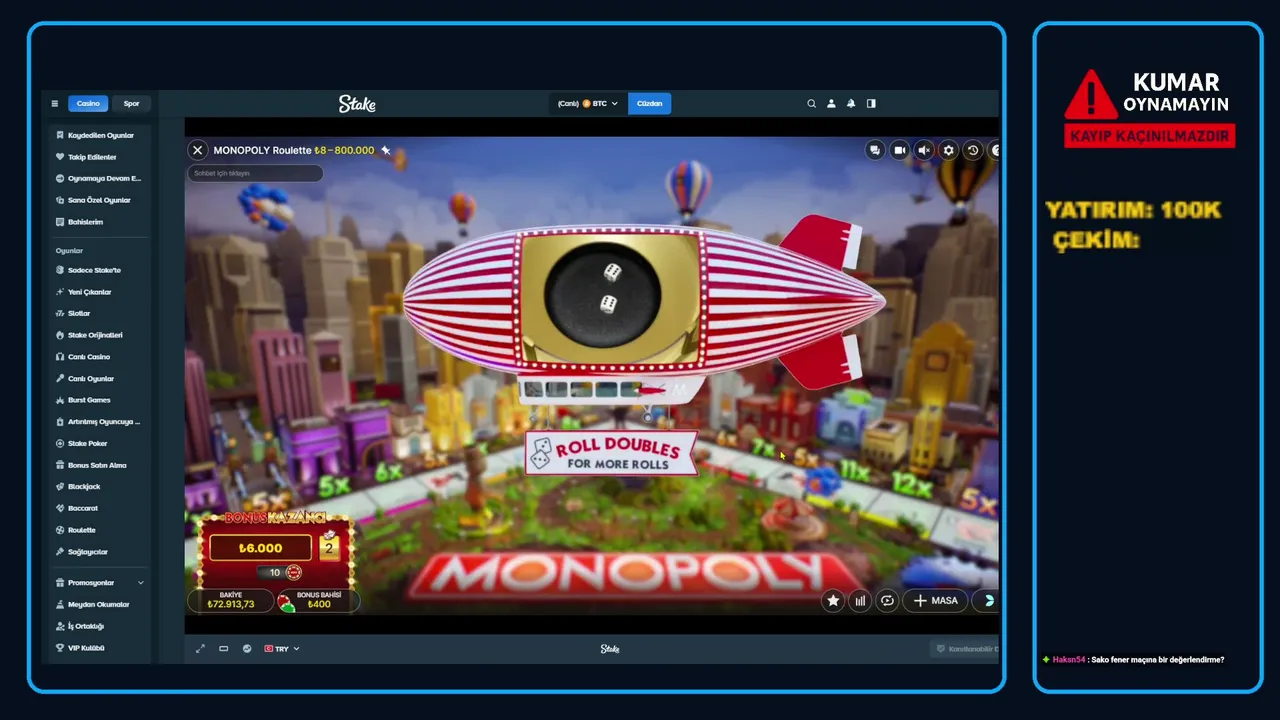Expand the Promosyonlar section
This screenshot has height=720, width=1280.
coord(100,583)
